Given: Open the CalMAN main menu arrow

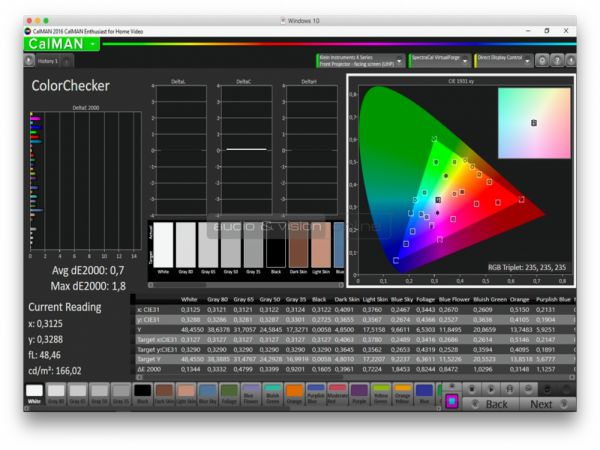Looking at the screenshot, I should (x=92, y=43).
